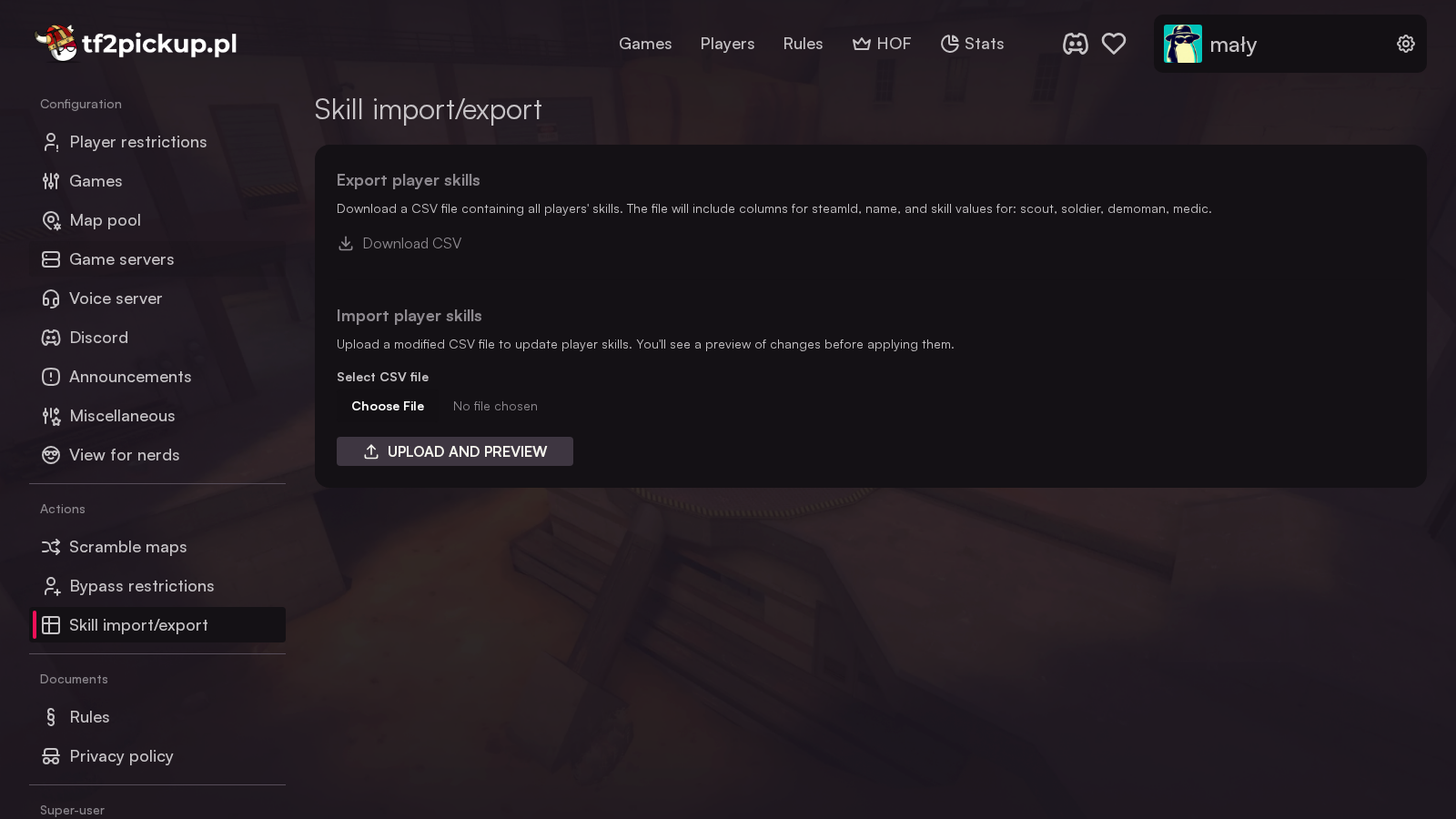Open View for nerds
The height and width of the screenshot is (819, 1456).
tap(124, 455)
